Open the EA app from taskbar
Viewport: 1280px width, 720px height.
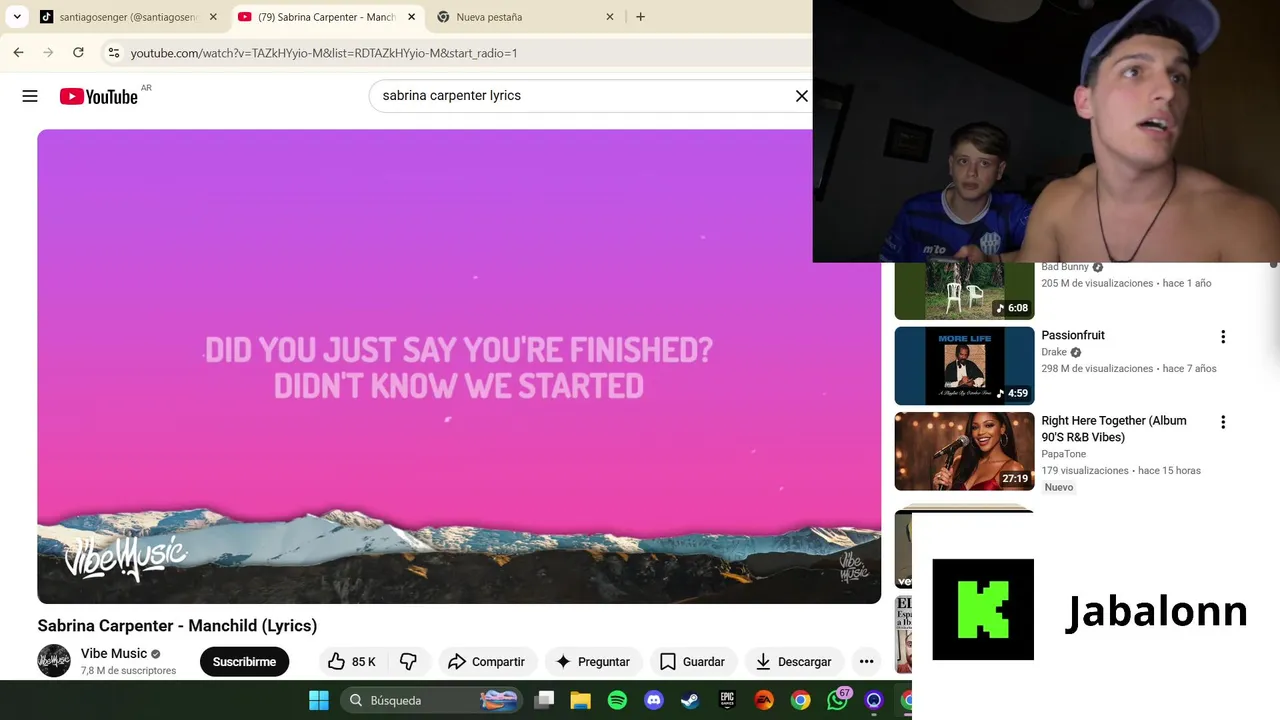click(764, 700)
